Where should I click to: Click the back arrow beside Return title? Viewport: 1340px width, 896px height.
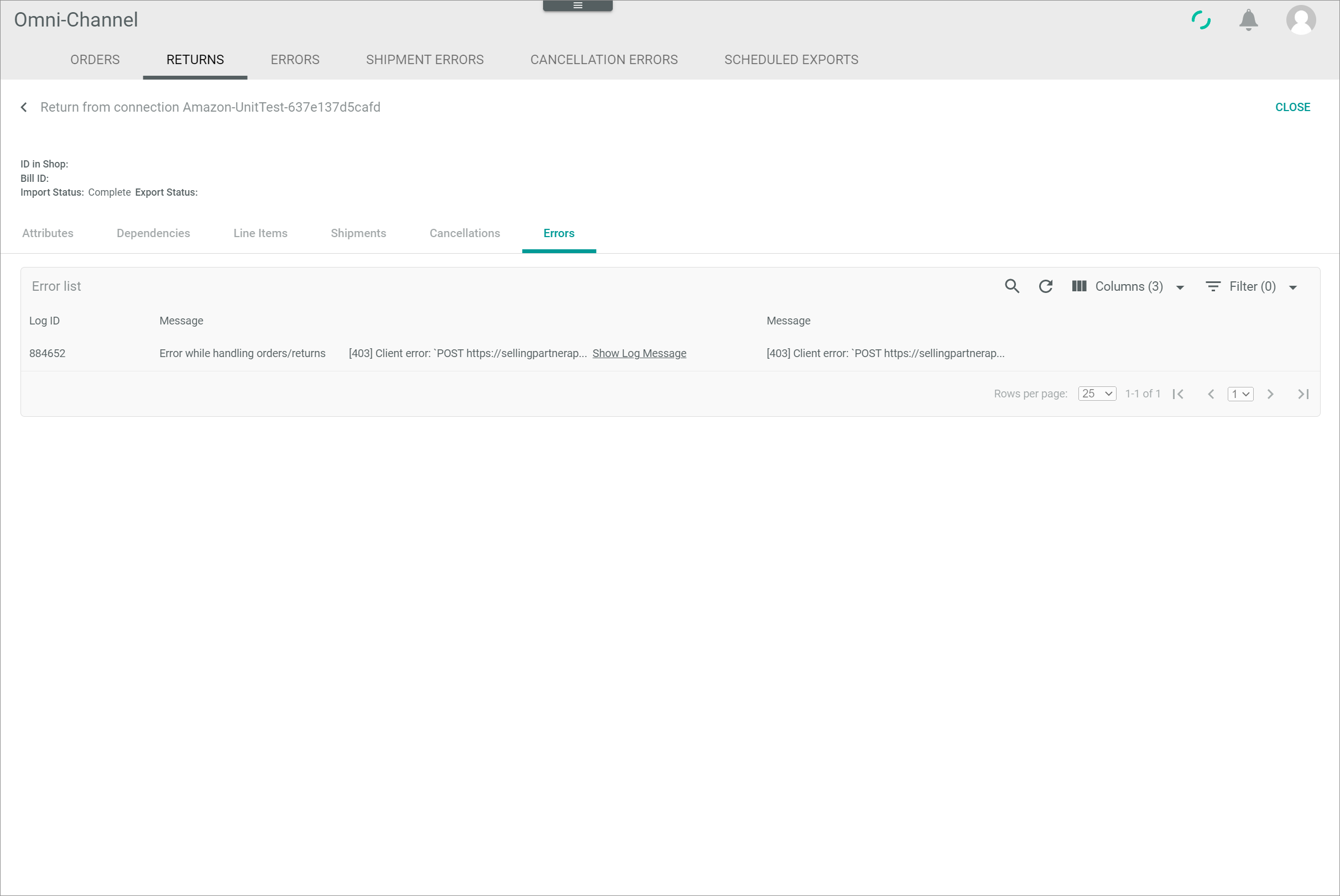point(24,107)
